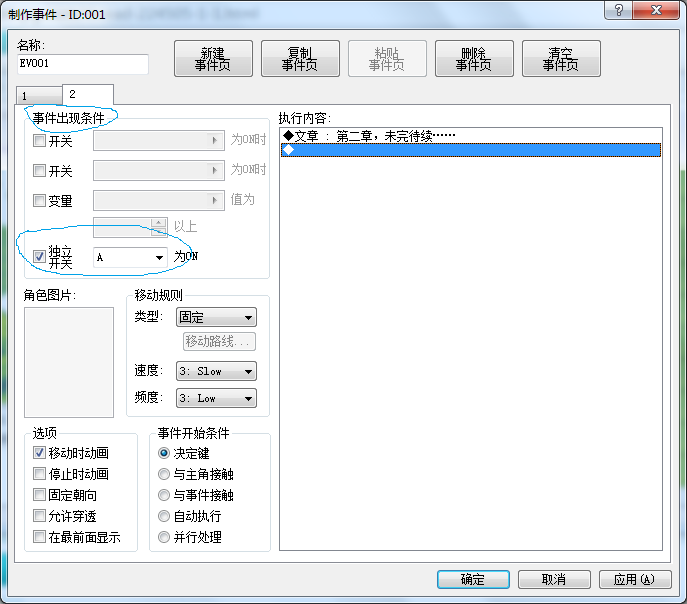Image resolution: width=687 pixels, height=604 pixels.
Task: Select the 文章：第二章，未完待续 command line
Action: tap(471, 136)
